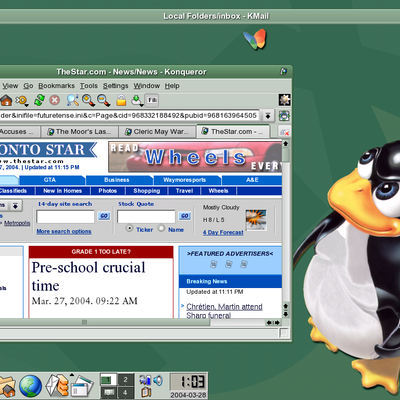Open the GTA site section tab

click(52, 180)
